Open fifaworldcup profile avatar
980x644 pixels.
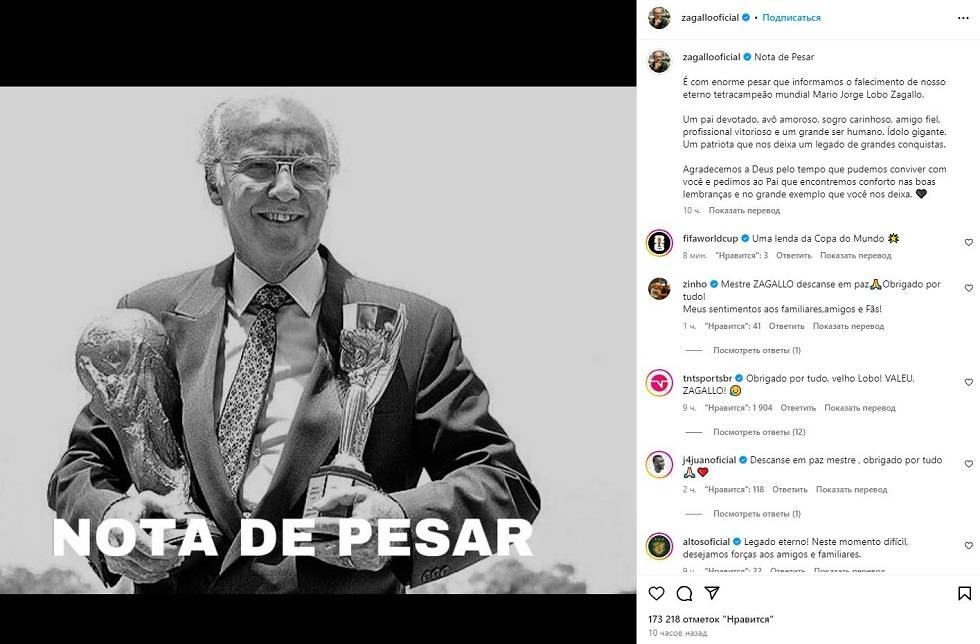tap(659, 243)
